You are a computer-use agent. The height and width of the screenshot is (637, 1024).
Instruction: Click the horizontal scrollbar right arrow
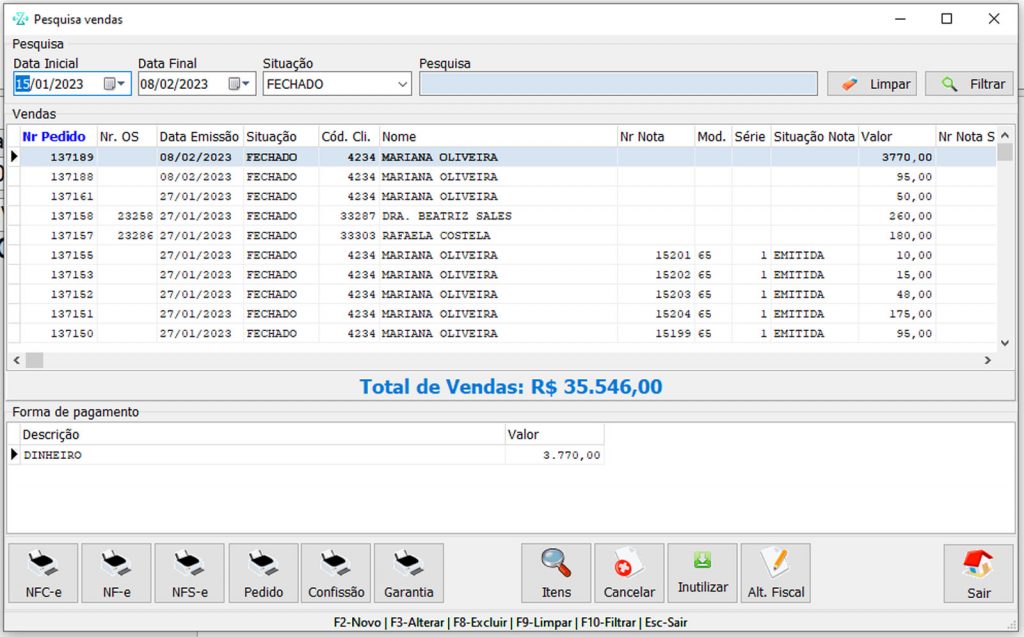pos(989,360)
